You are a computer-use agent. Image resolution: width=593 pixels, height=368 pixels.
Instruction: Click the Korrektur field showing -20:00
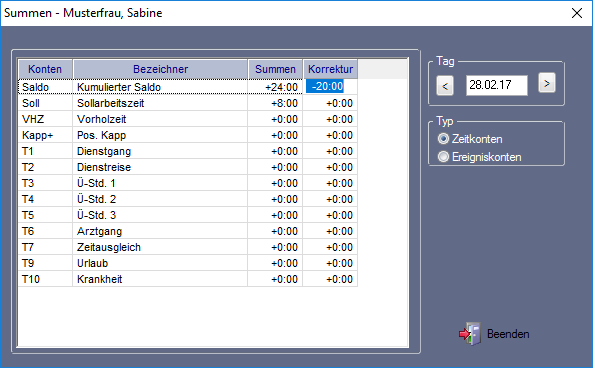pyautogui.click(x=330, y=87)
